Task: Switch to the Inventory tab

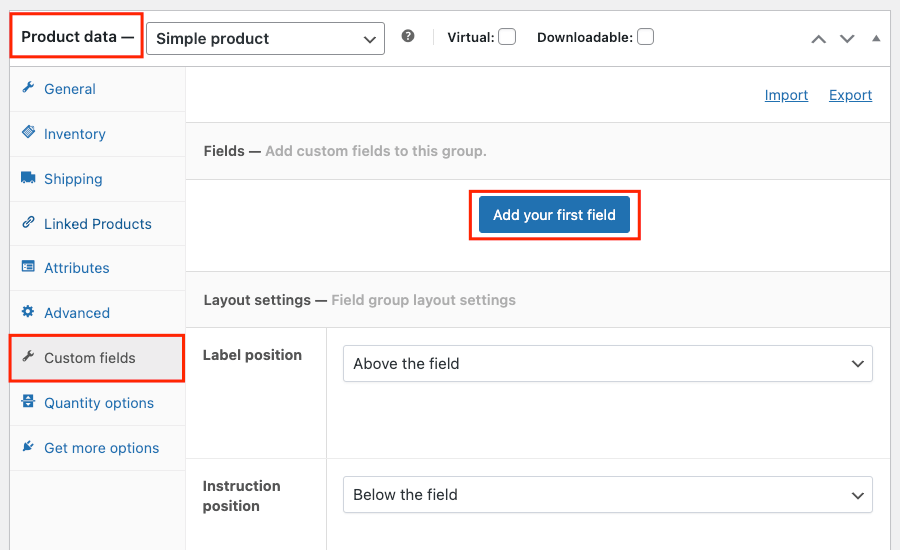Action: pos(98,134)
